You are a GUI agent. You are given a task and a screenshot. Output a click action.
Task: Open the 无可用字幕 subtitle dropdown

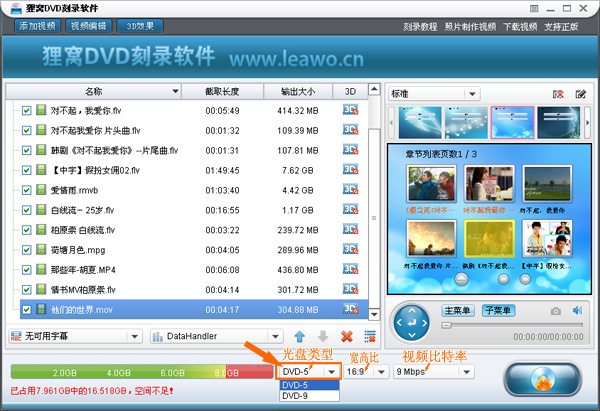(75, 336)
